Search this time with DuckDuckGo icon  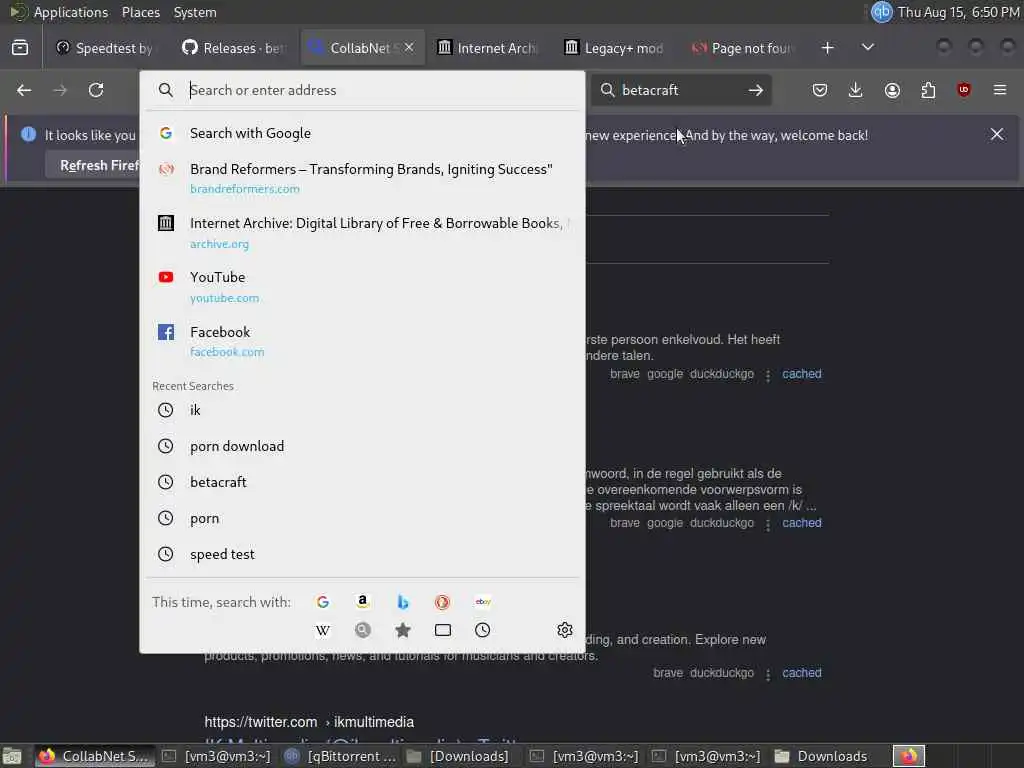pyautogui.click(x=443, y=602)
